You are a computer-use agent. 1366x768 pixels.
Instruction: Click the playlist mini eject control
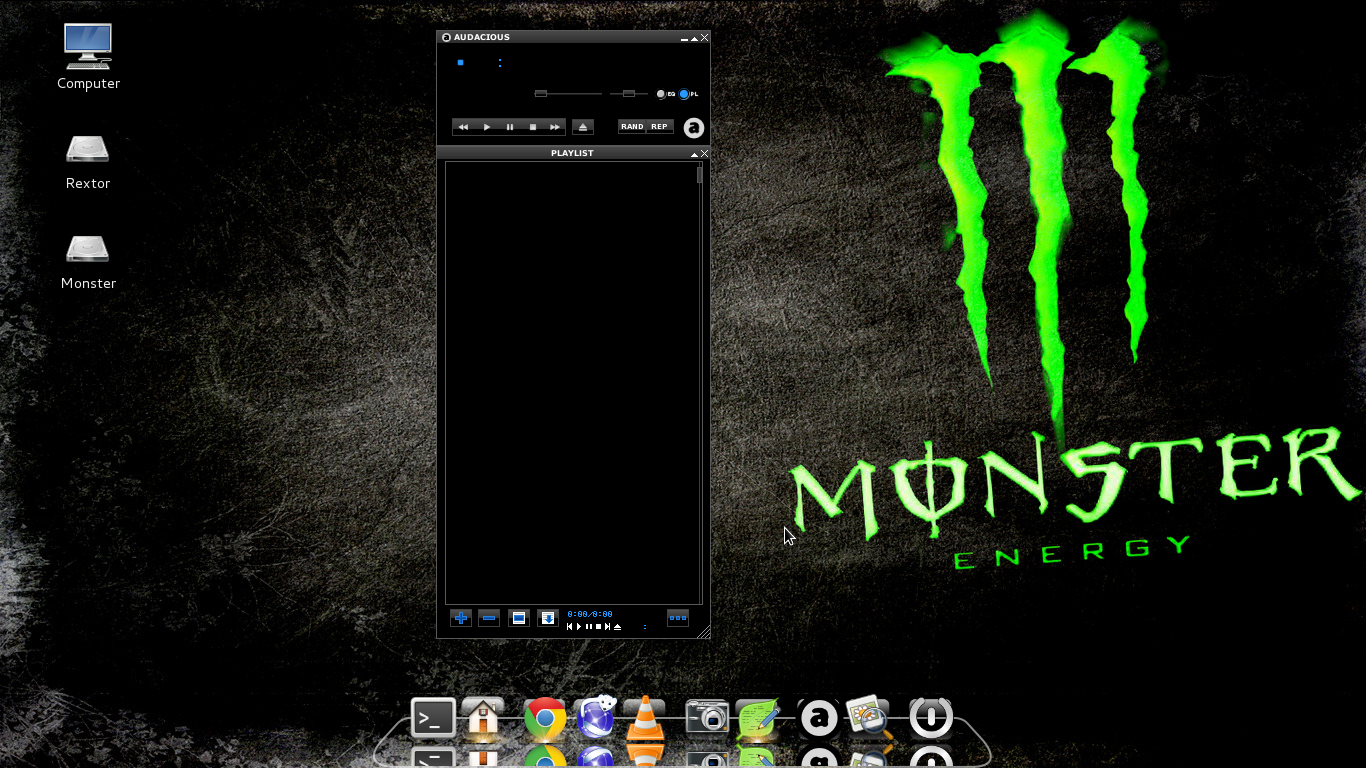coord(617,627)
